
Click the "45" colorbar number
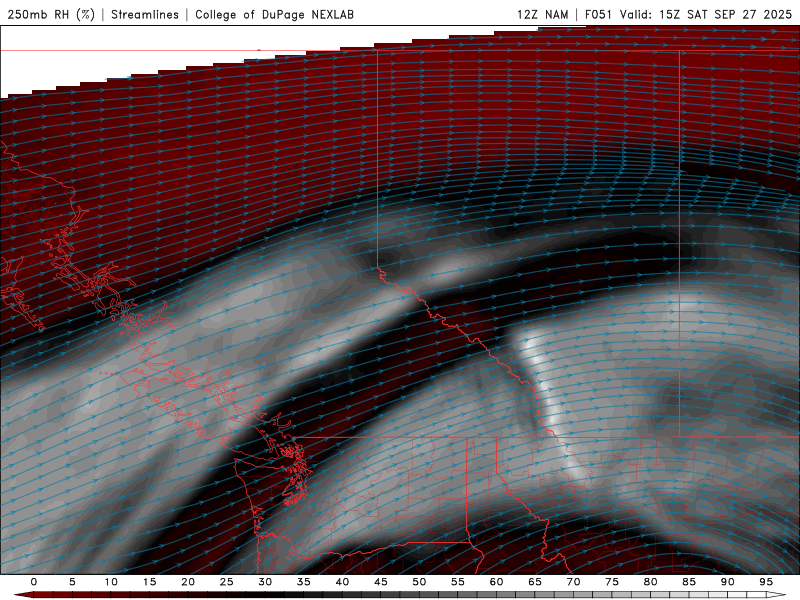click(381, 582)
